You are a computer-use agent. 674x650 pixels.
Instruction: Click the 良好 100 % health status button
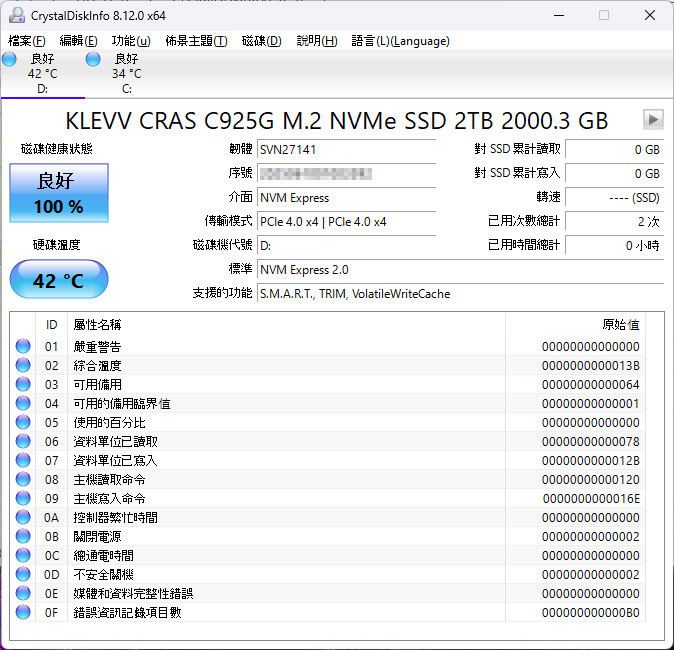(x=59, y=194)
